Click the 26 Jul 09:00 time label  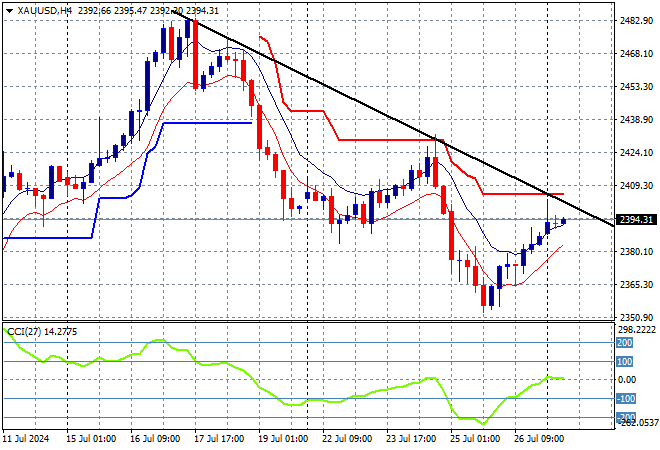tap(539, 439)
